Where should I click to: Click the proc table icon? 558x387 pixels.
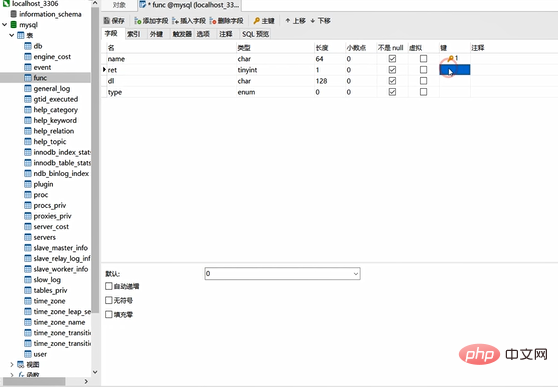[28, 195]
